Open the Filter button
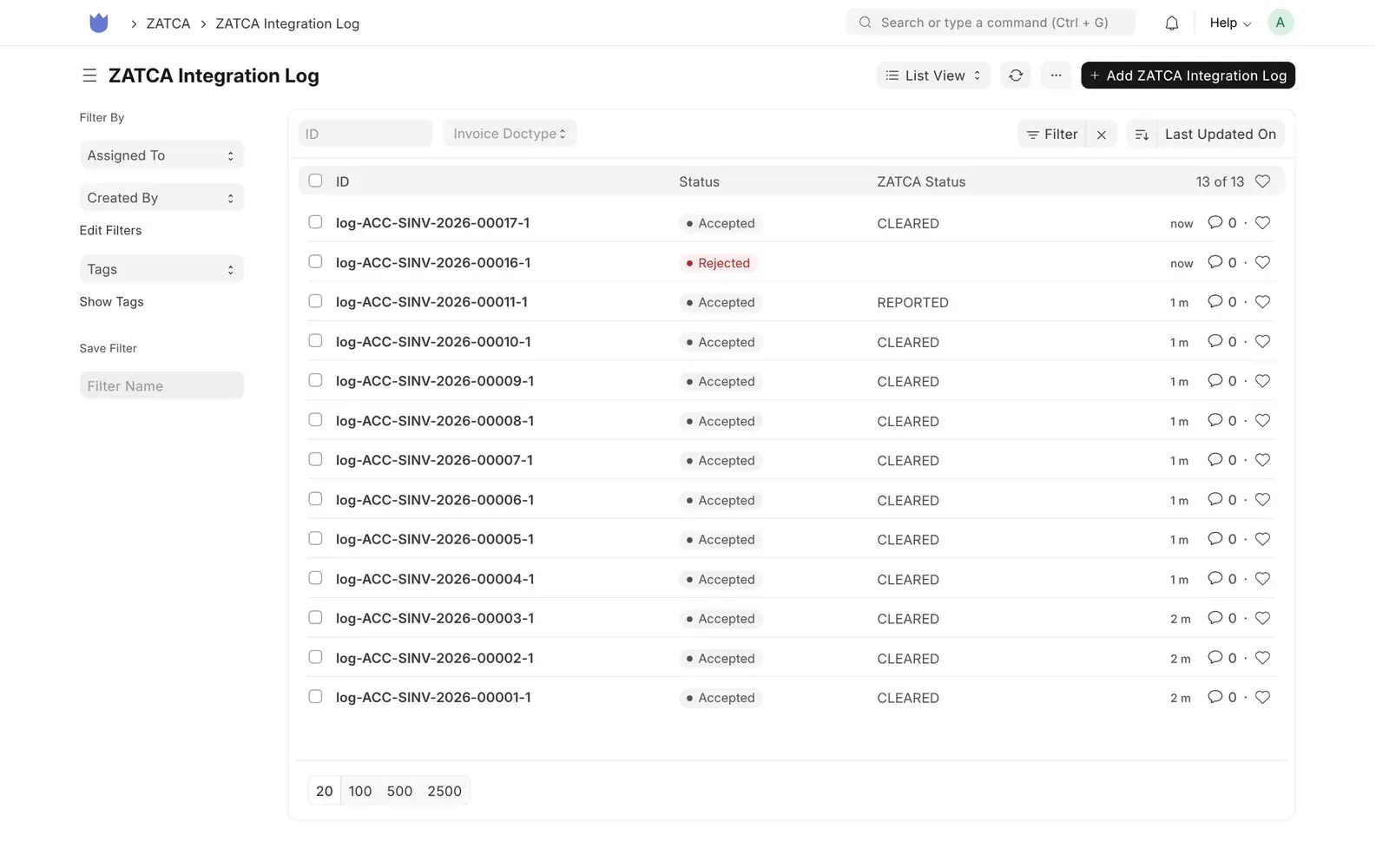Viewport: 1389px width, 868px height. click(x=1052, y=135)
